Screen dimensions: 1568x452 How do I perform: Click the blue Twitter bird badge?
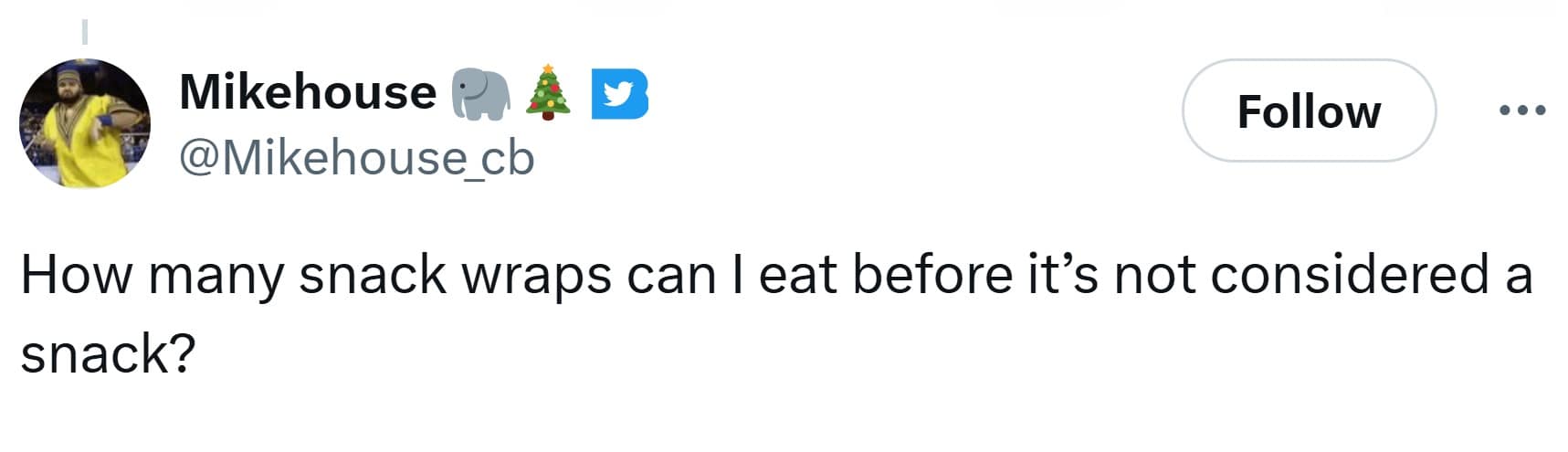619,94
